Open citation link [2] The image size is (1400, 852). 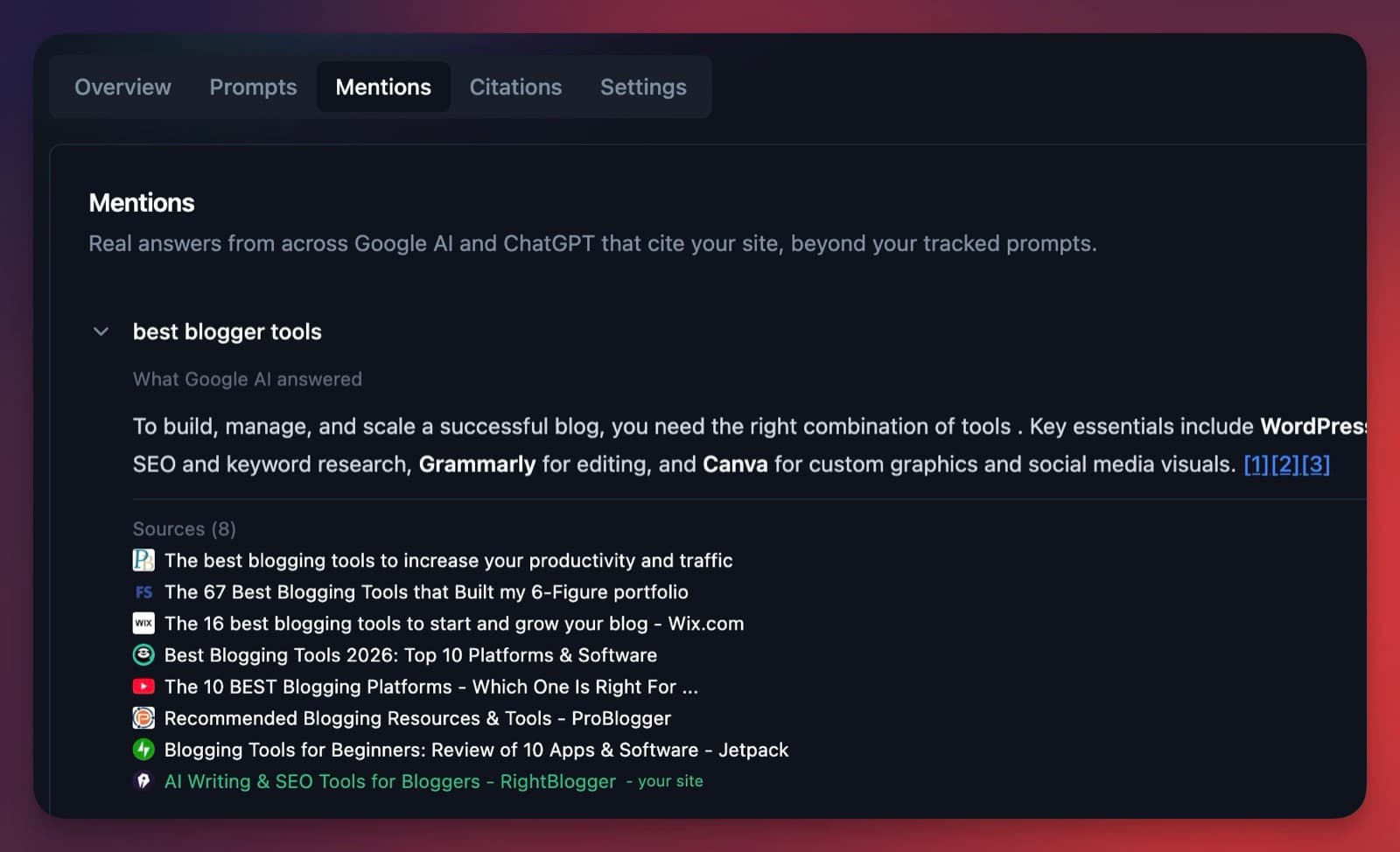(x=1284, y=464)
